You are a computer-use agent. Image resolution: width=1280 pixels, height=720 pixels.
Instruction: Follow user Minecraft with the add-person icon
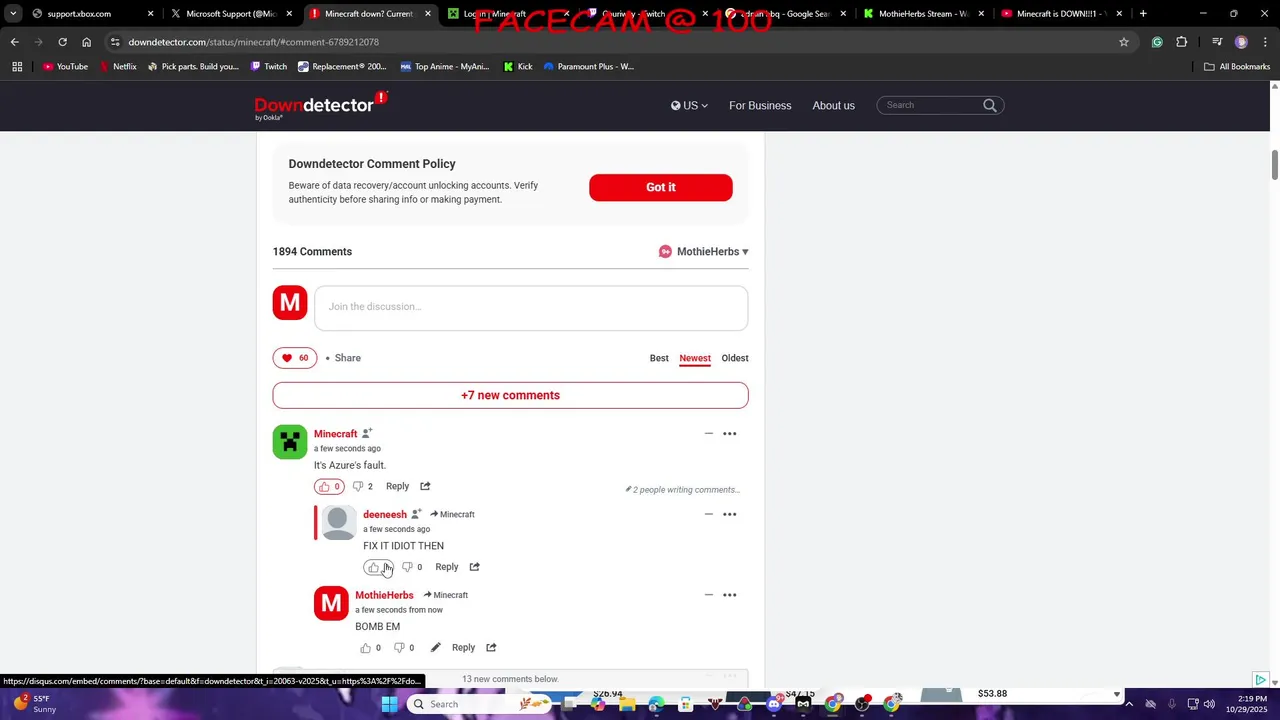367,433
